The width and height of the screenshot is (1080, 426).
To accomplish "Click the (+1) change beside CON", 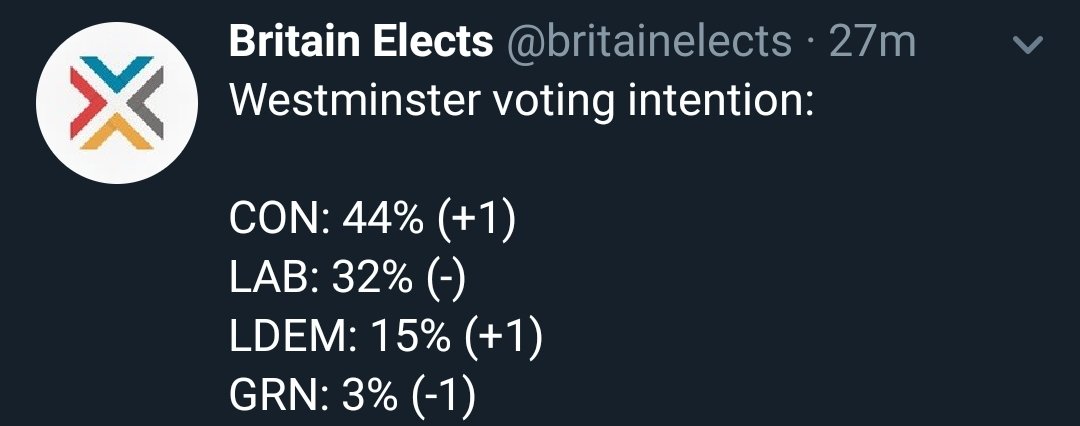I will point(475,221).
